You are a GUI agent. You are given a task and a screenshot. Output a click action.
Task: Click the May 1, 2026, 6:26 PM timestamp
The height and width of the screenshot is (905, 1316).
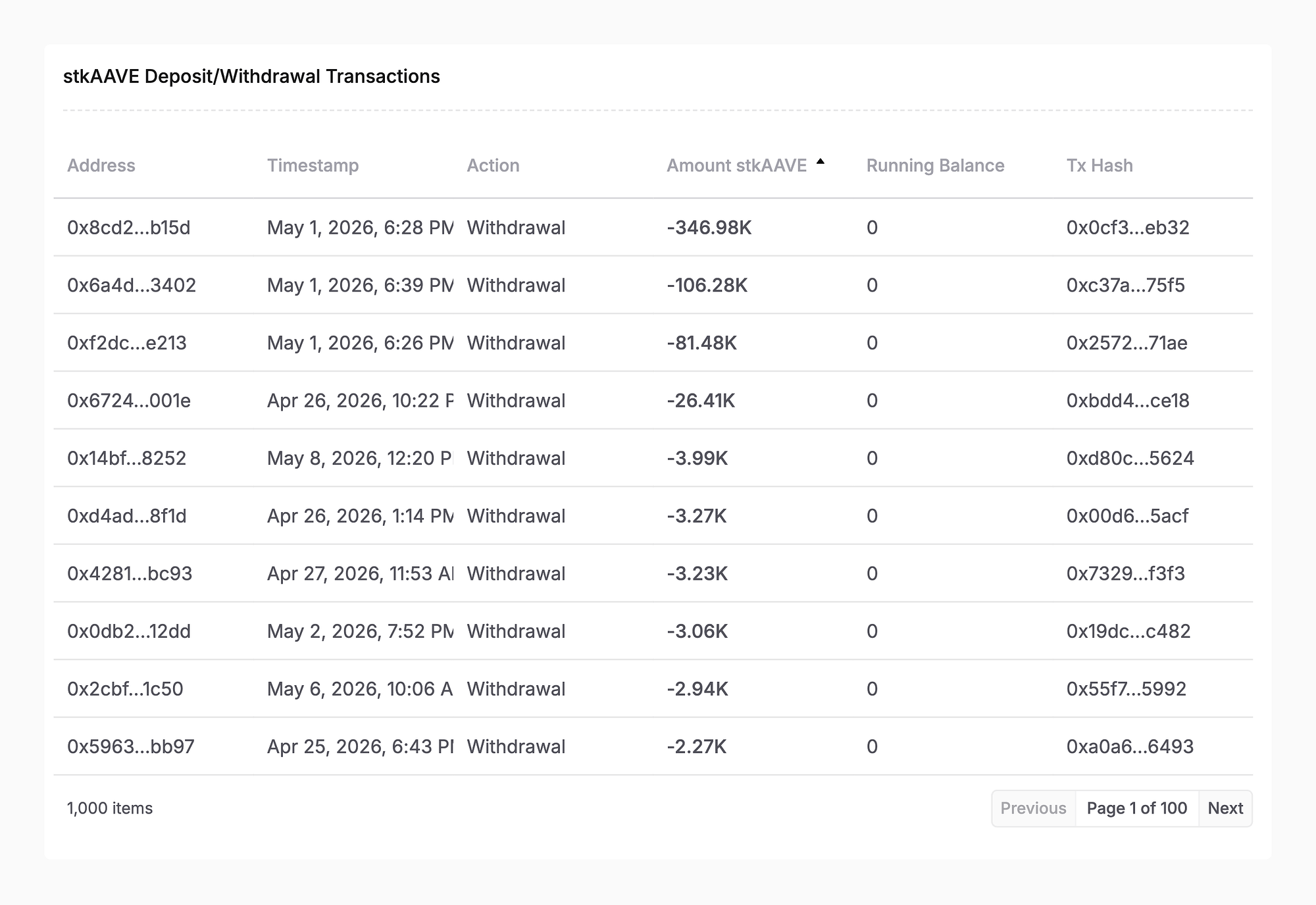point(361,343)
